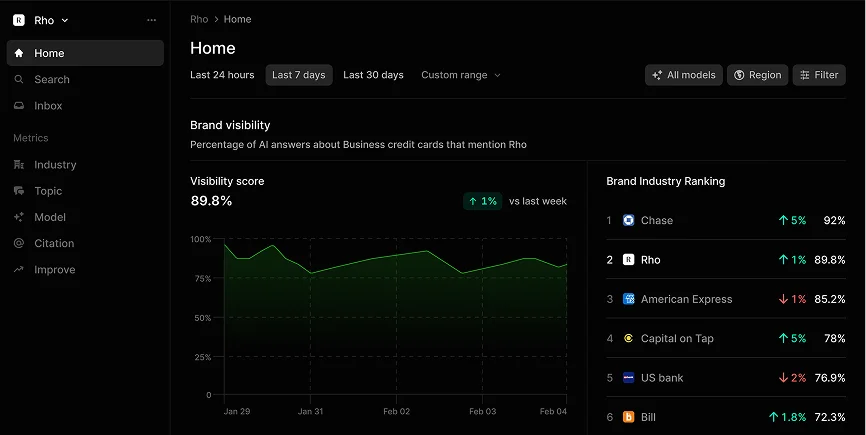Click the Search magnifier icon in sidebar

19,79
